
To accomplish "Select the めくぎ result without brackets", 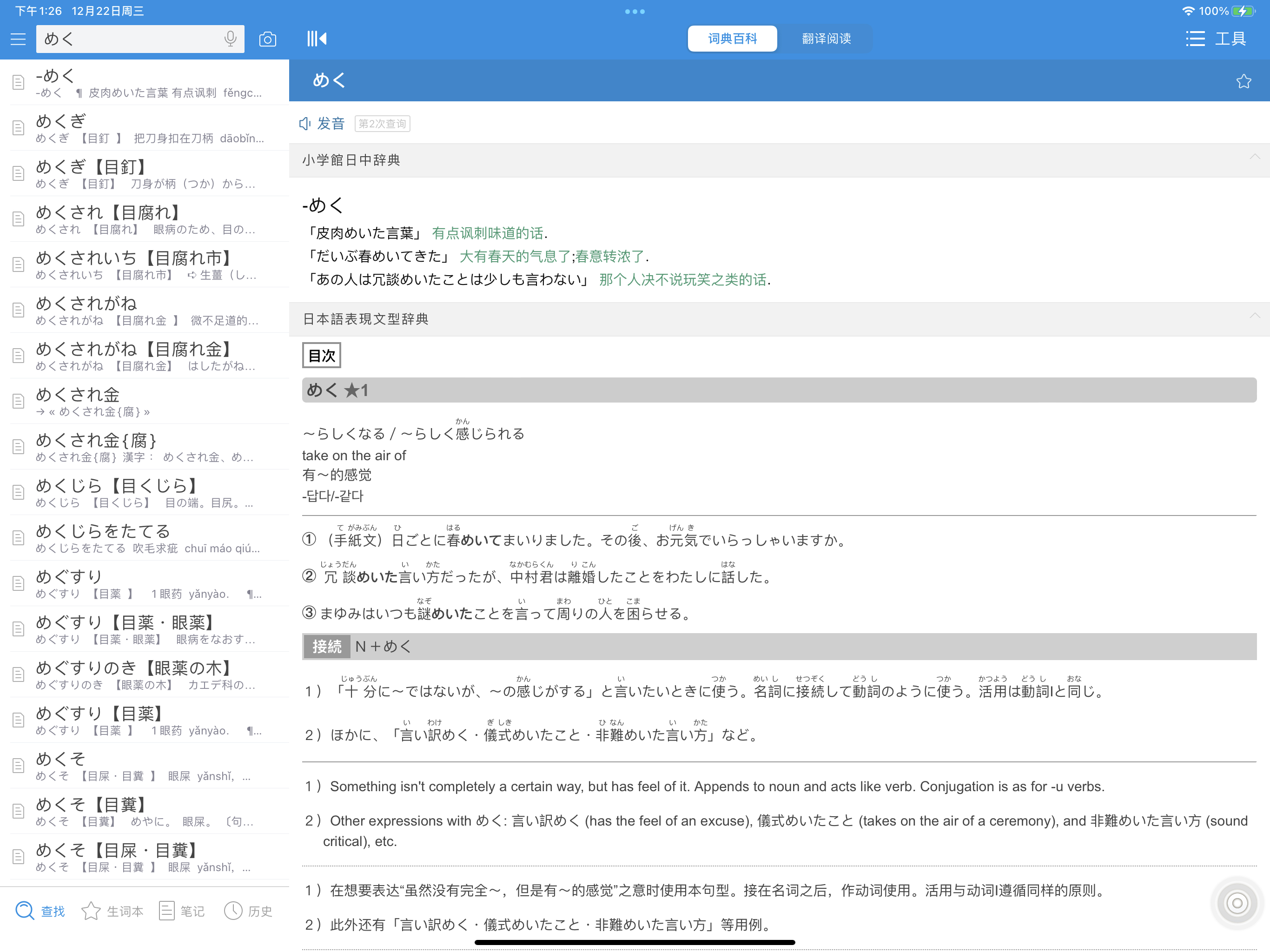I will [145, 128].
